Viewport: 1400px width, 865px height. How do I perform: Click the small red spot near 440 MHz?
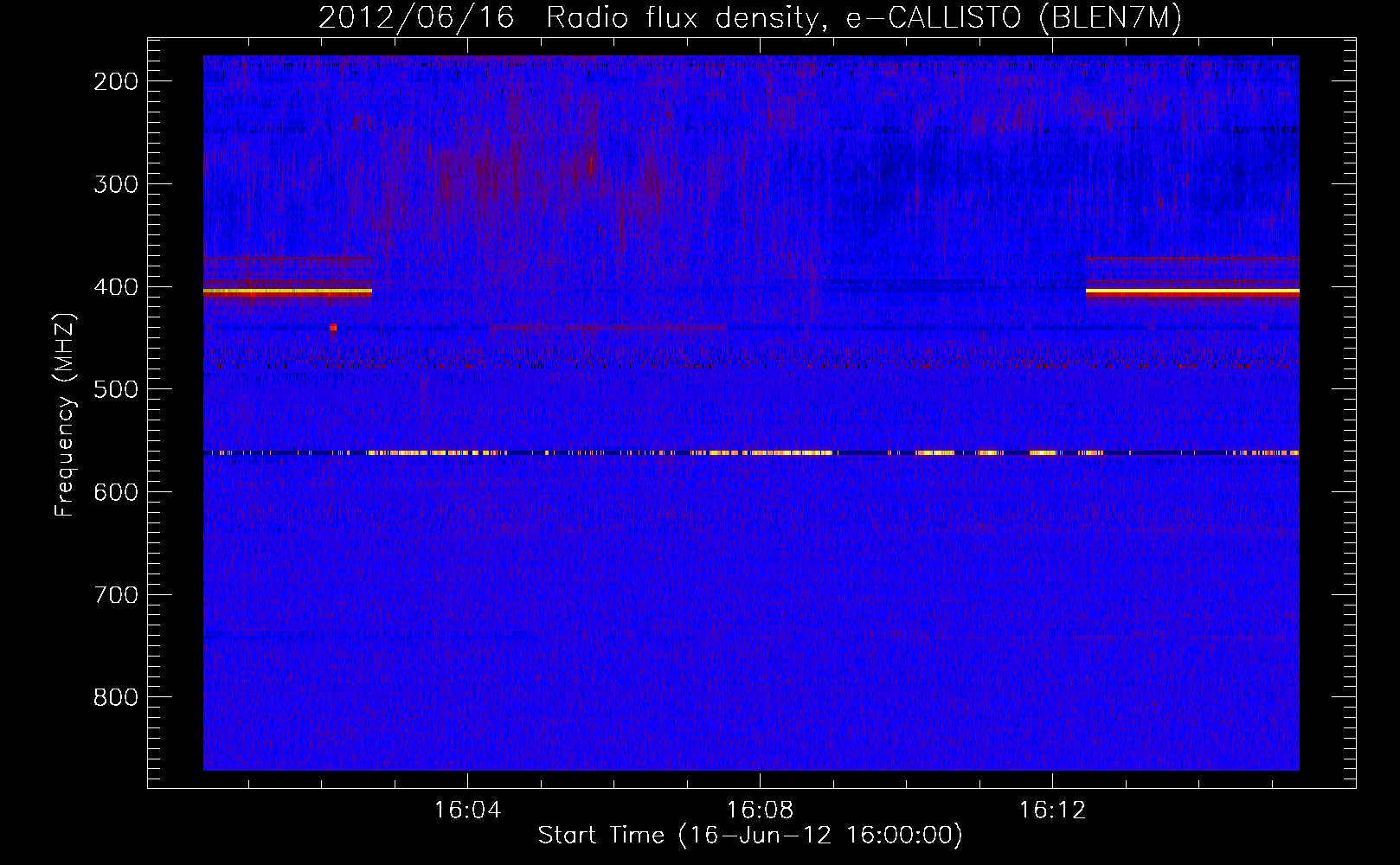tap(333, 327)
